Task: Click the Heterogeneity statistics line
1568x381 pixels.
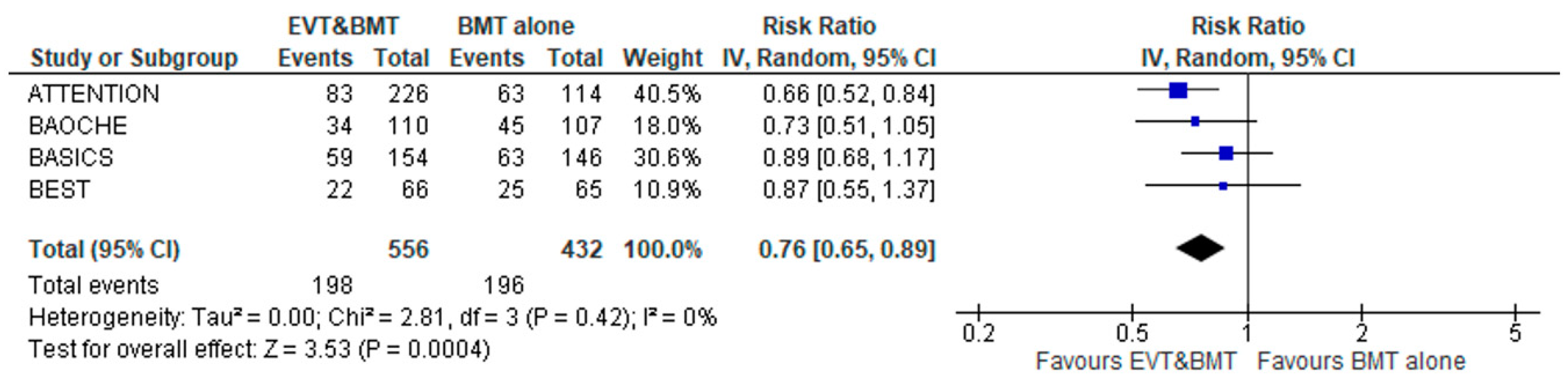Action: point(373,318)
